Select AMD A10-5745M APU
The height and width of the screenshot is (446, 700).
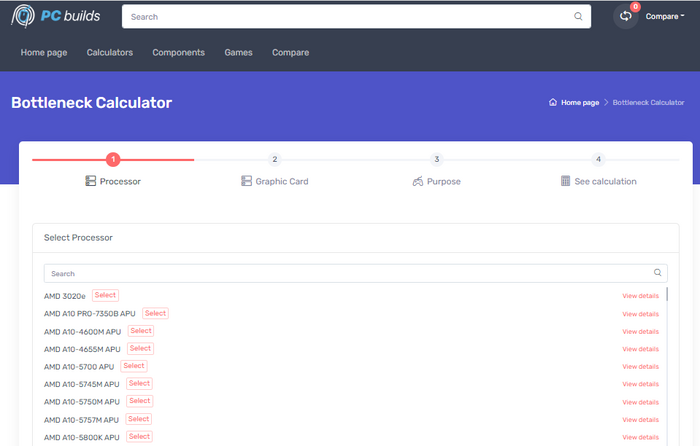(x=139, y=383)
